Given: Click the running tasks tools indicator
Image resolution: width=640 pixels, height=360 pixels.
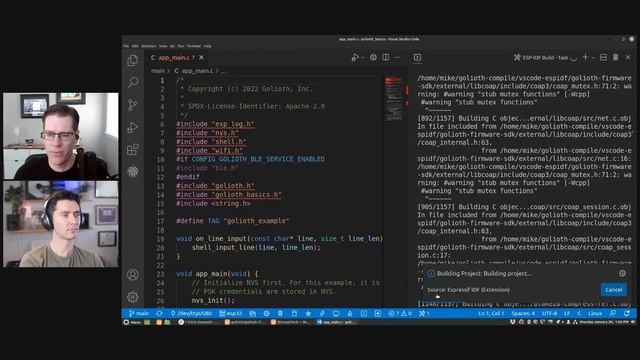Looking at the screenshot, I should point(424,313).
